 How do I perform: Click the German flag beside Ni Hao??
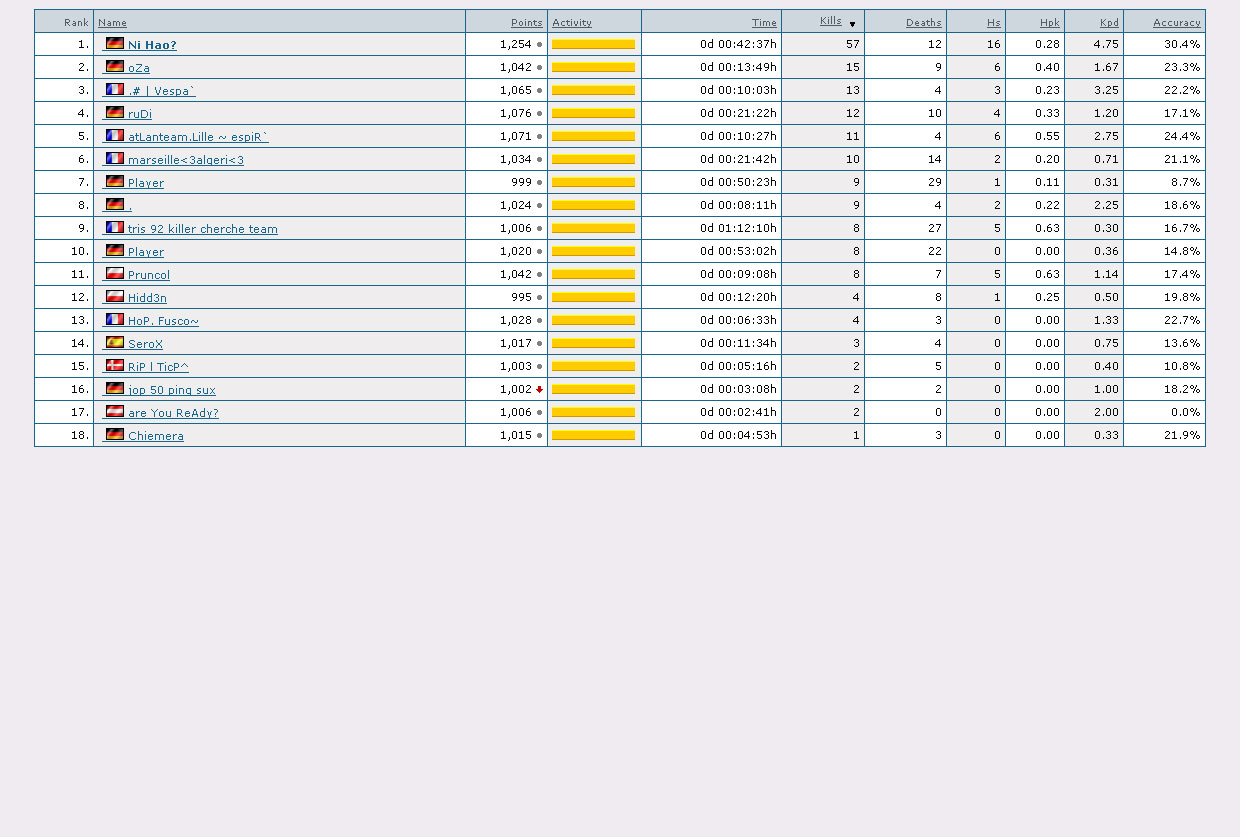115,44
